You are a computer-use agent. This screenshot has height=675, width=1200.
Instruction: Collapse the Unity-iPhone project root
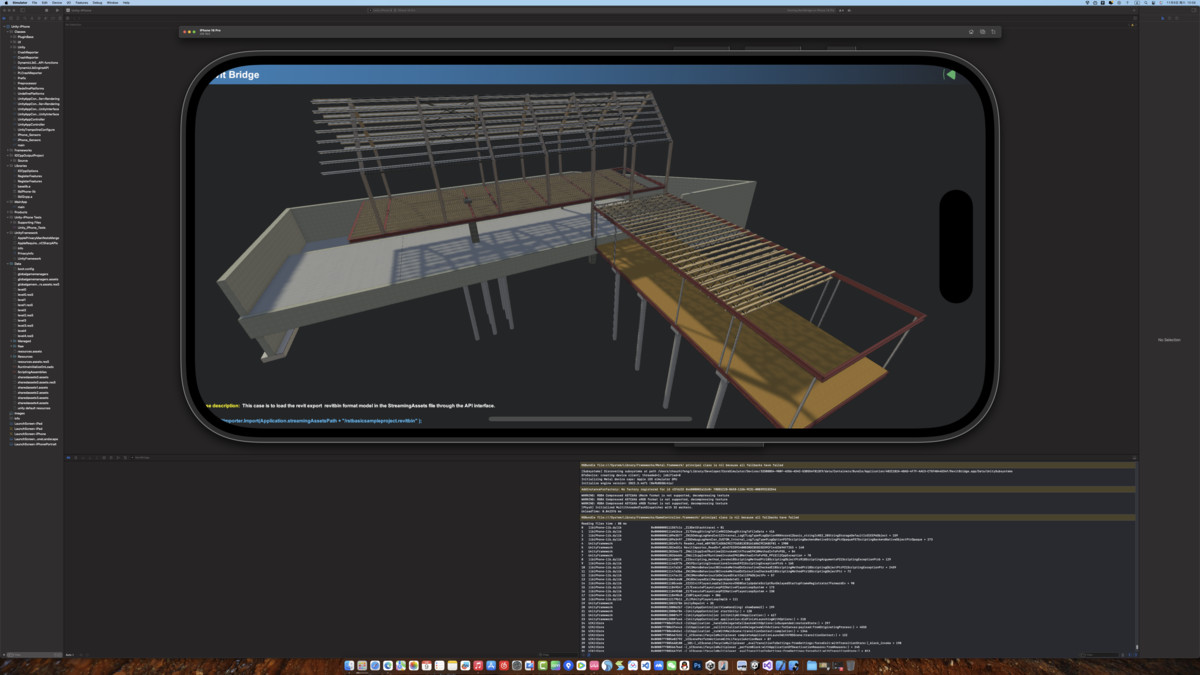[4, 27]
